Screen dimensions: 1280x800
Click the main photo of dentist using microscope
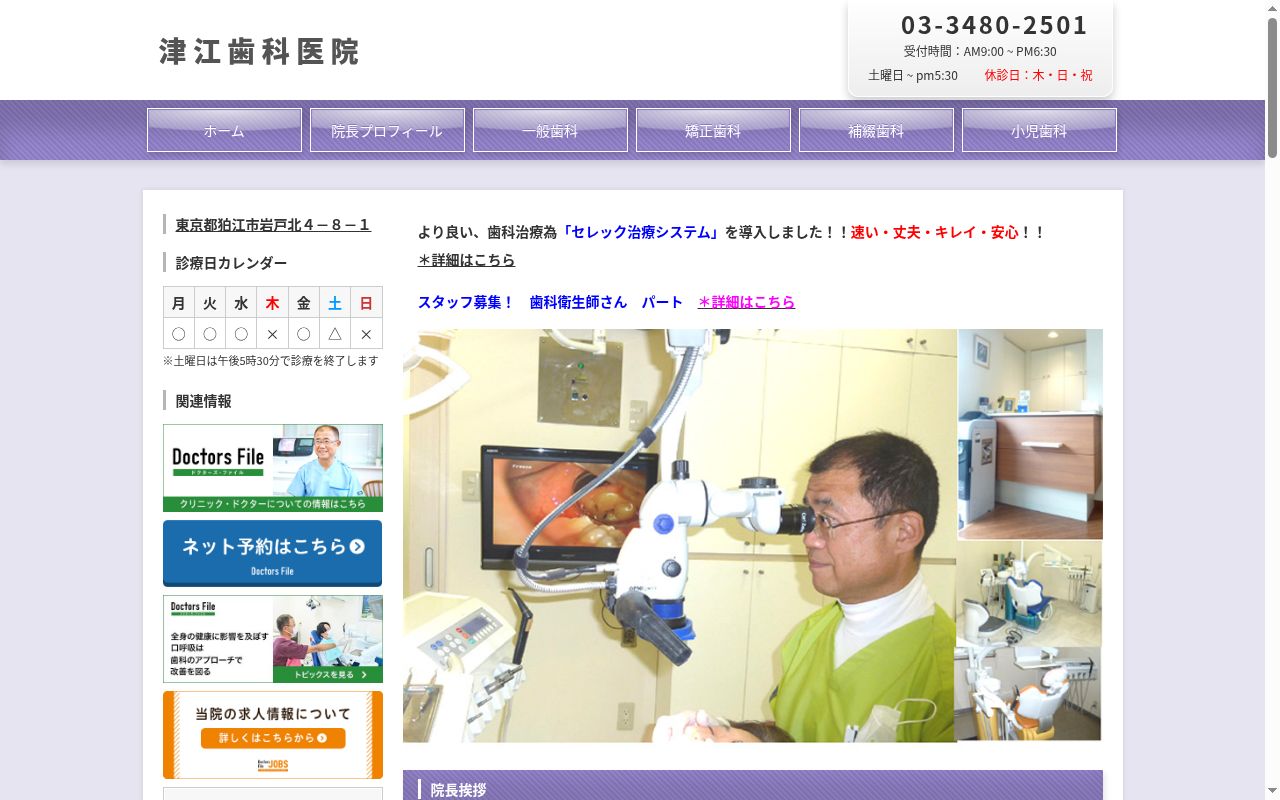pos(680,536)
